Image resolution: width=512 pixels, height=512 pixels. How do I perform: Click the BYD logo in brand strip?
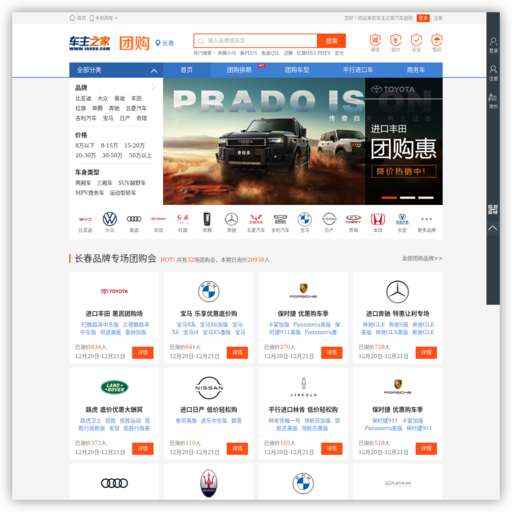[x=85, y=219]
